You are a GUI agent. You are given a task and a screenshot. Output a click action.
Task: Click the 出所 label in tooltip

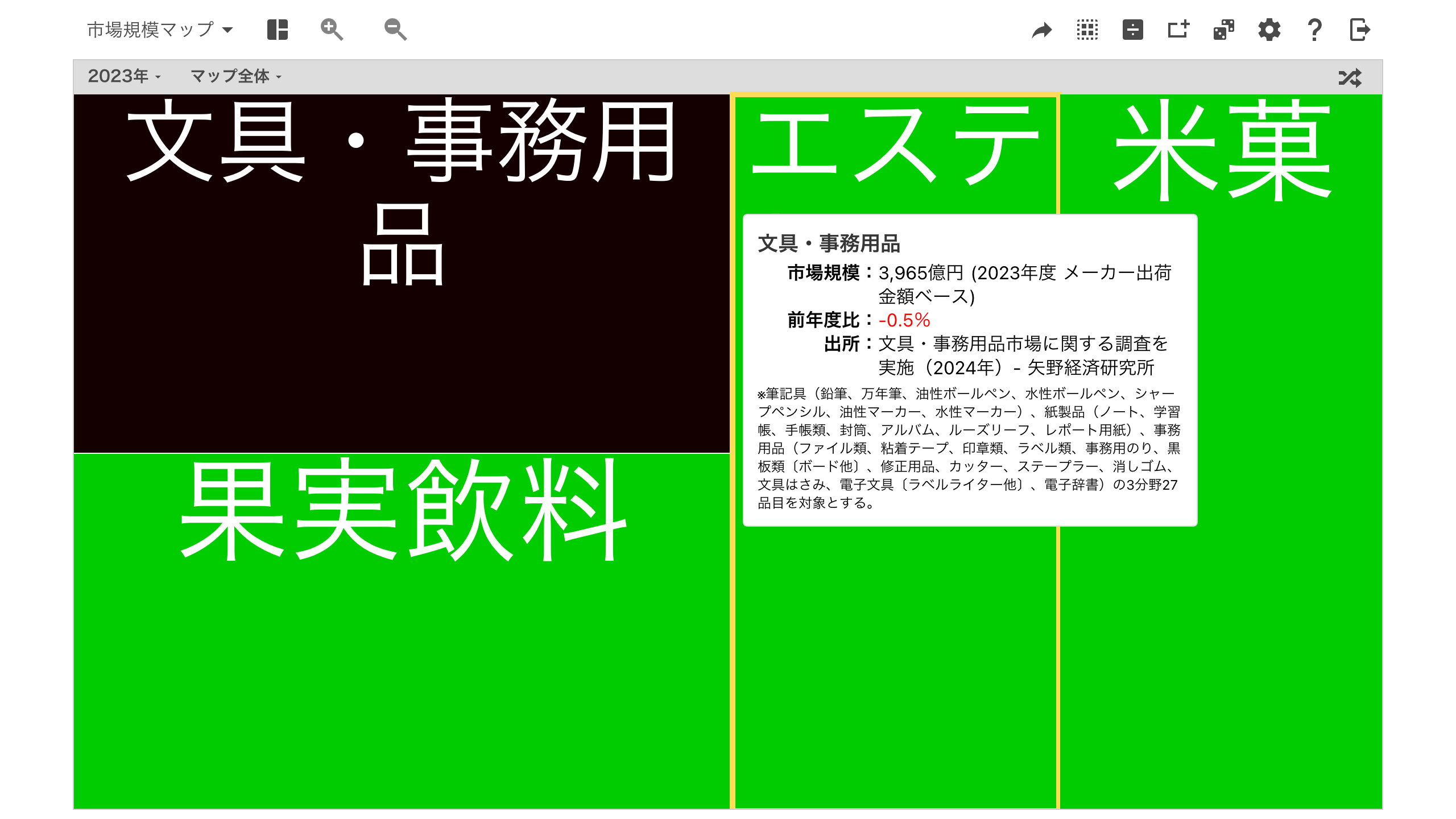842,344
